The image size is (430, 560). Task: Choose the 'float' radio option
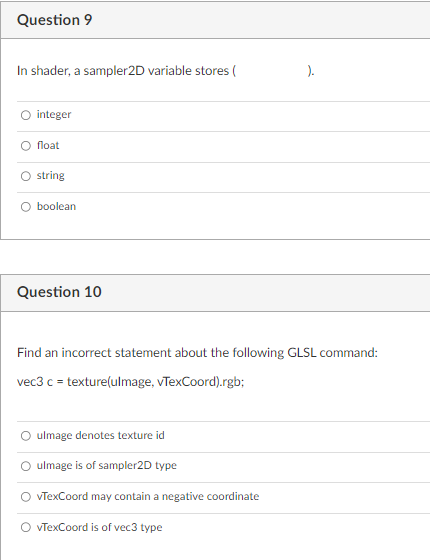26,146
